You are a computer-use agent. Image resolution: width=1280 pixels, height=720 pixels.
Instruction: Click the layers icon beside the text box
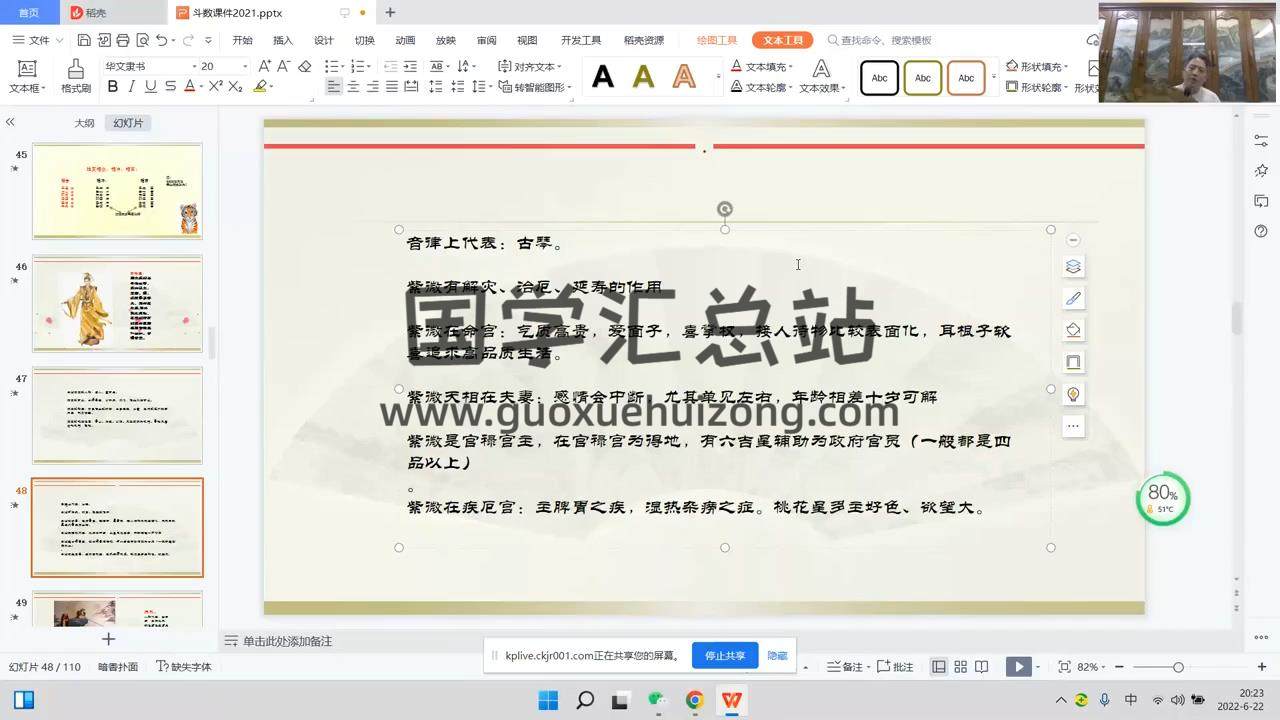tap(1073, 266)
